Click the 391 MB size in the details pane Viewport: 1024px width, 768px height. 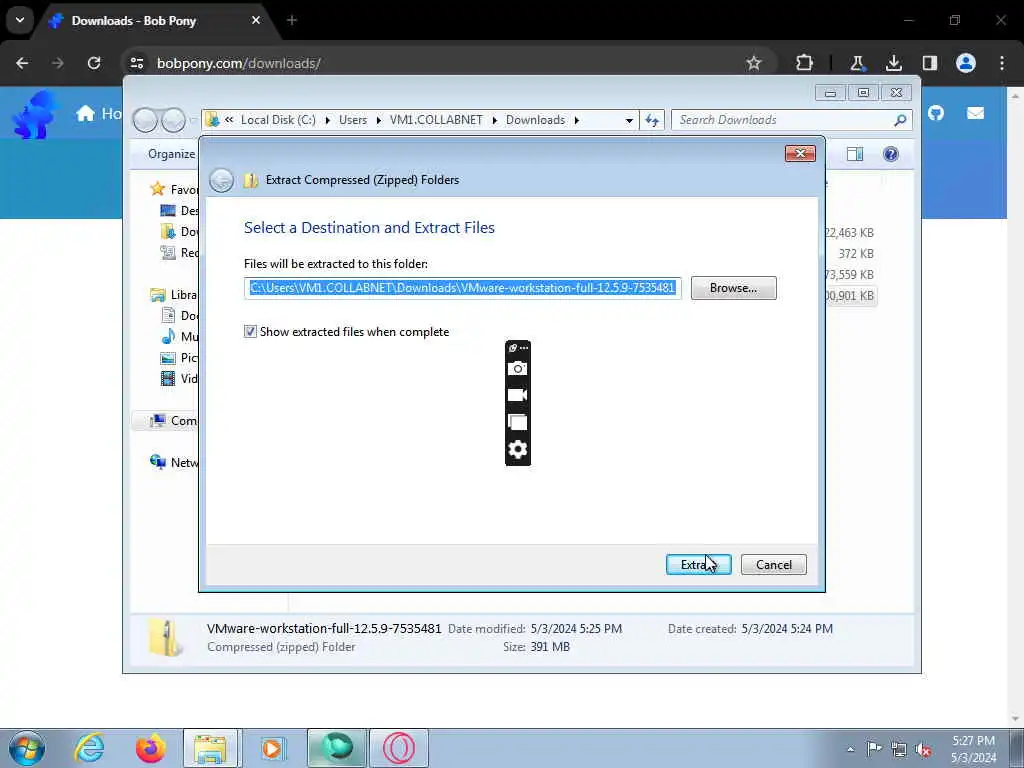tap(550, 647)
